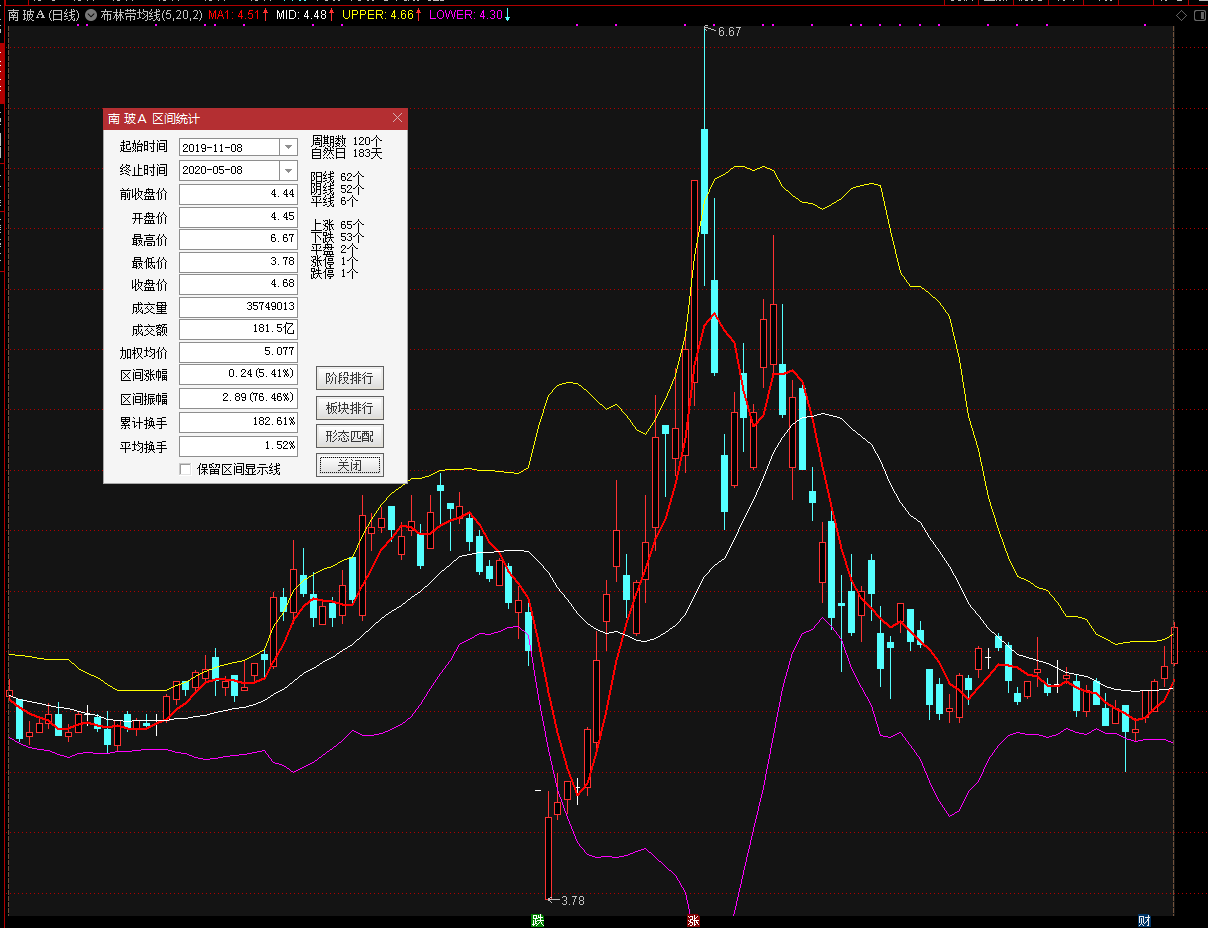Enable the 保留区间显示线 checkbox
Screen dimensions: 1208x928
pyautogui.click(x=185, y=469)
